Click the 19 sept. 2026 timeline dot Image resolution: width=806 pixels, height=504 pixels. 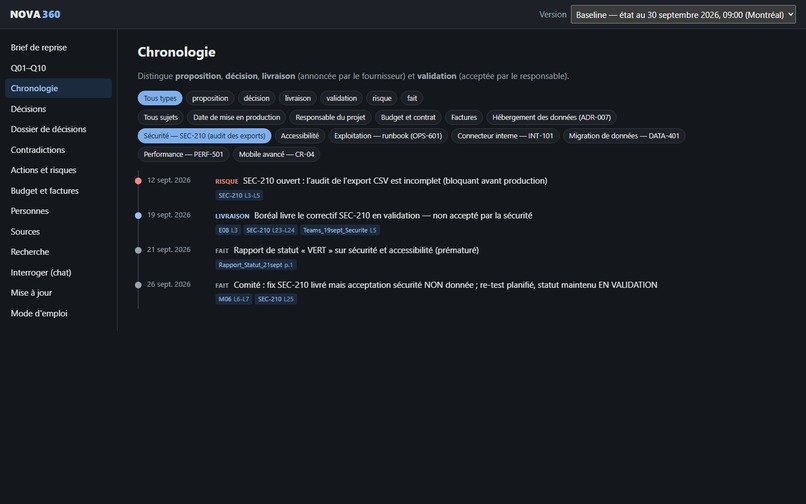coord(138,215)
